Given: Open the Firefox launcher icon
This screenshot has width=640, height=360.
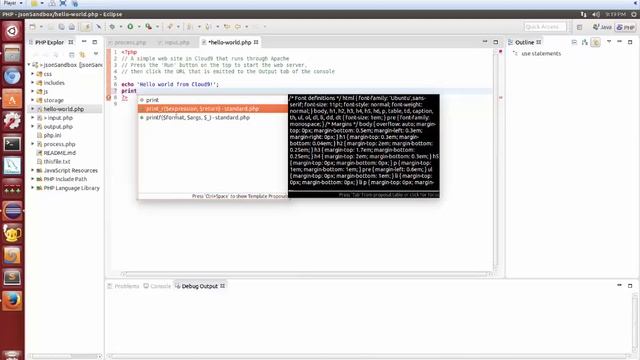Looking at the screenshot, I should [x=12, y=301].
